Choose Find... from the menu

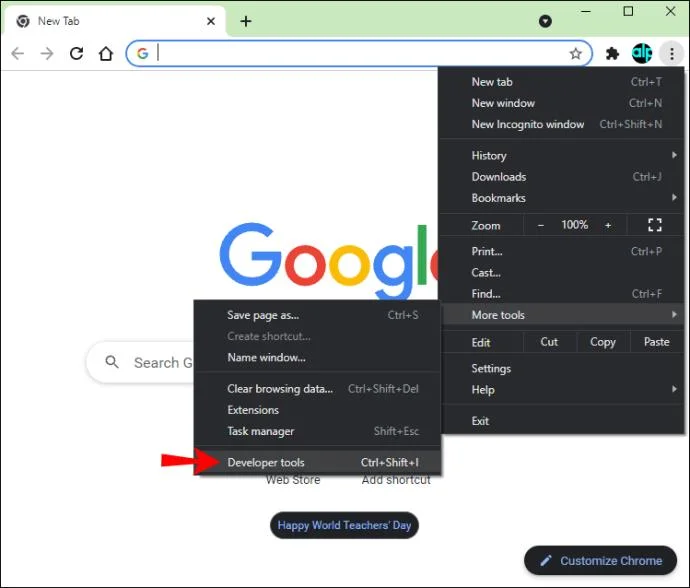pos(562,294)
